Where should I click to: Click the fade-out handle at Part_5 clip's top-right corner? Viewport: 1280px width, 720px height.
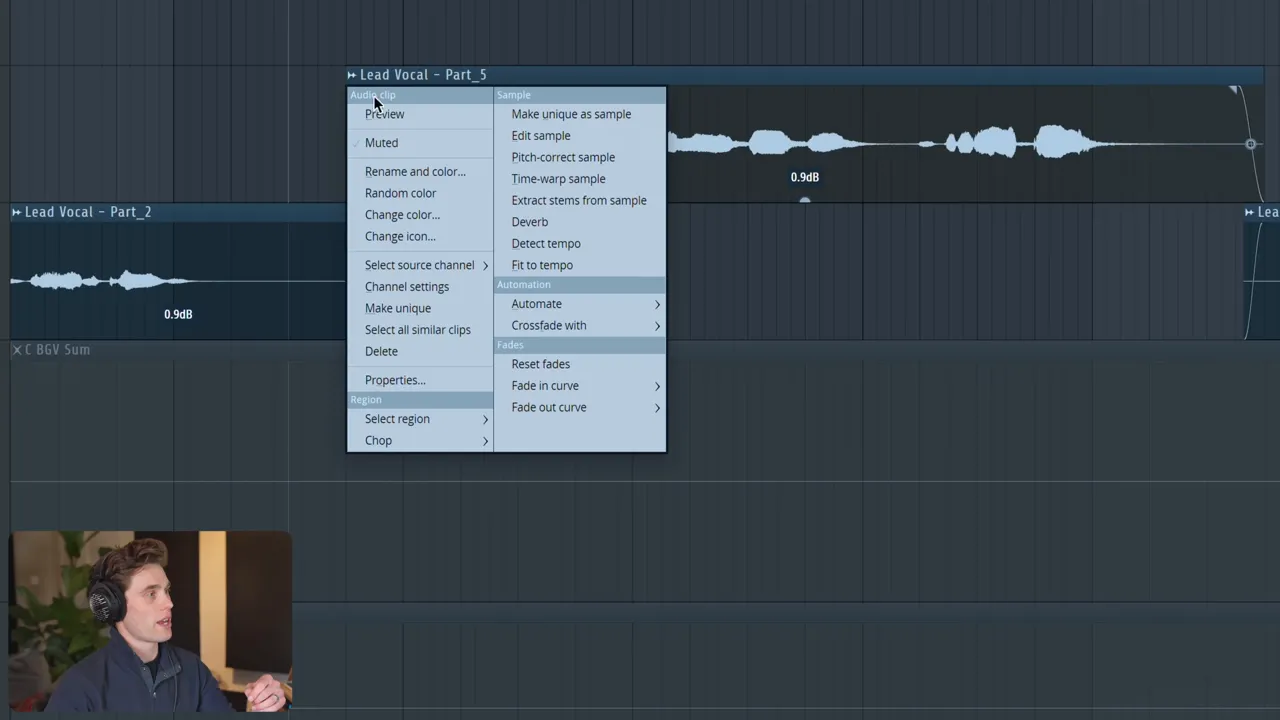coord(1235,91)
